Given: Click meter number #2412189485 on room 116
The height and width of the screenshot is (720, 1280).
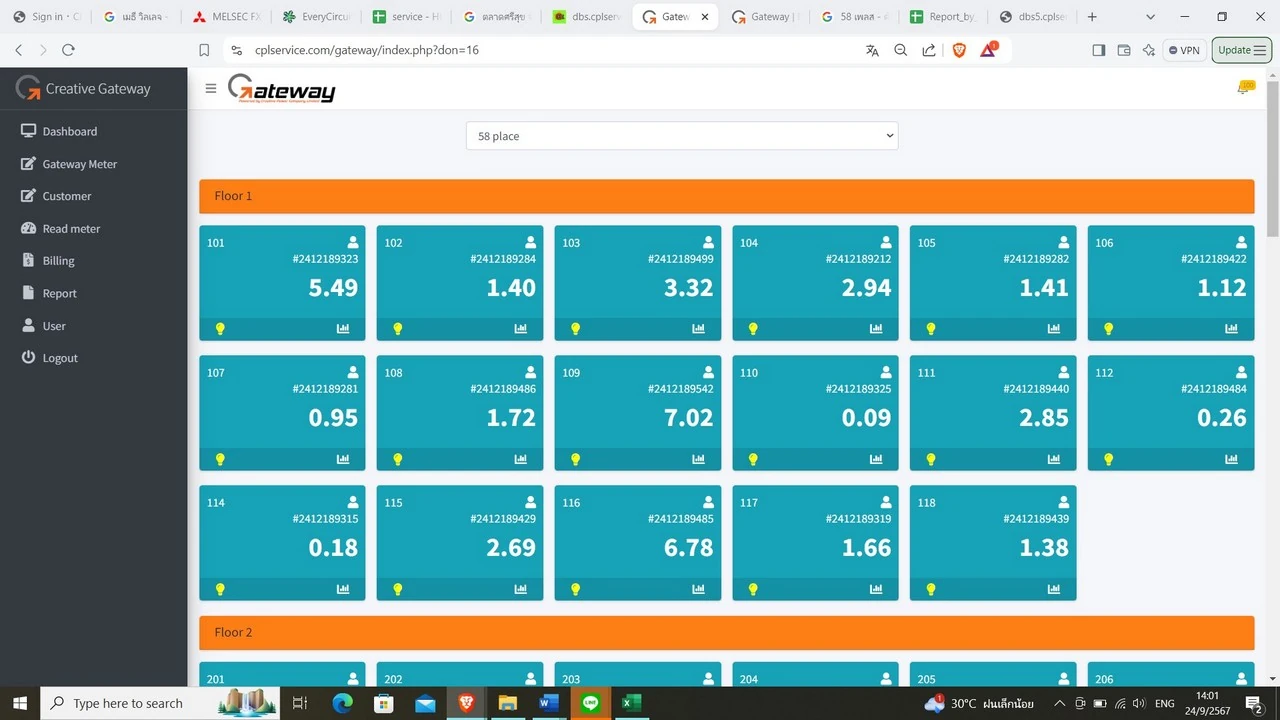Looking at the screenshot, I should 681,519.
